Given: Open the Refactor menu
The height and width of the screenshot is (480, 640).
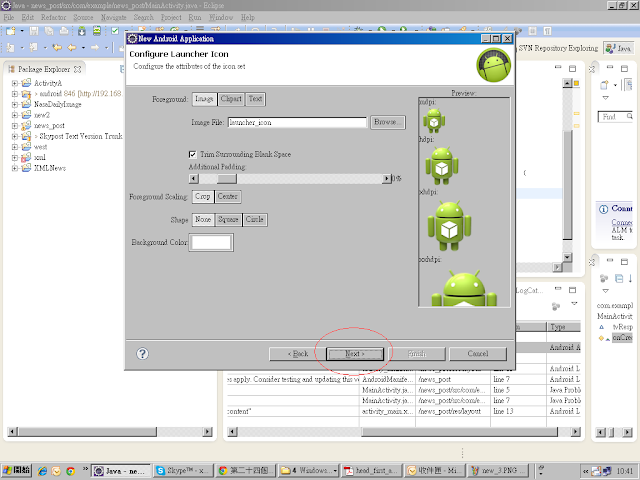Looking at the screenshot, I should point(53,18).
